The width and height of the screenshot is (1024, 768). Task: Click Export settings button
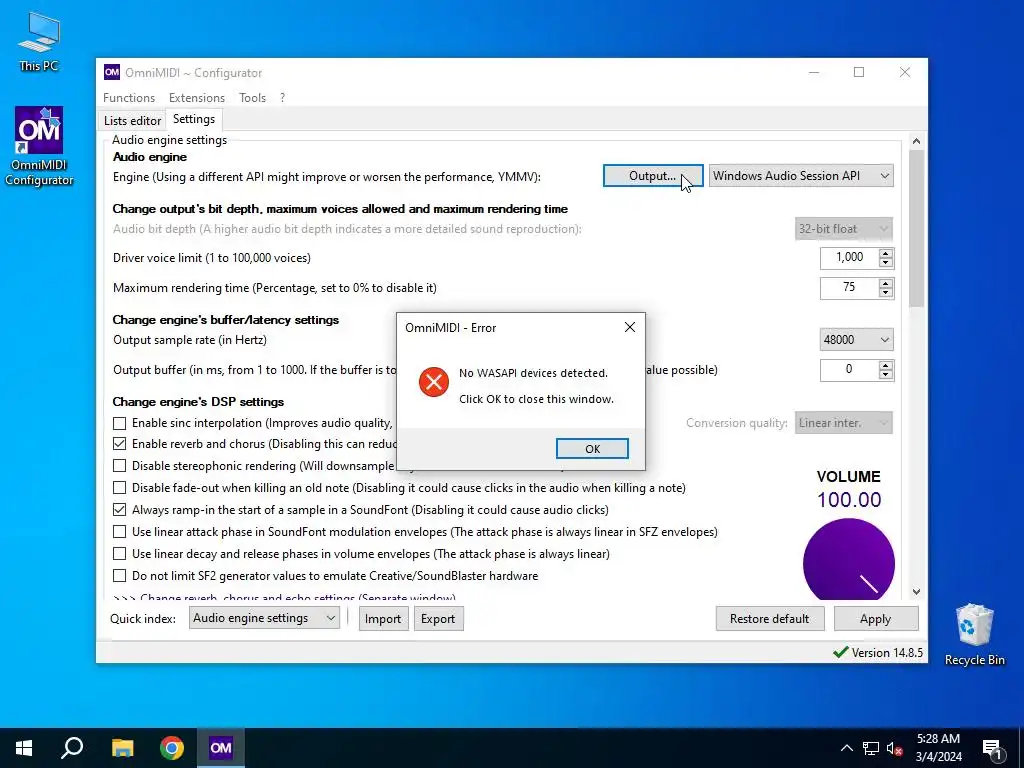(x=438, y=618)
